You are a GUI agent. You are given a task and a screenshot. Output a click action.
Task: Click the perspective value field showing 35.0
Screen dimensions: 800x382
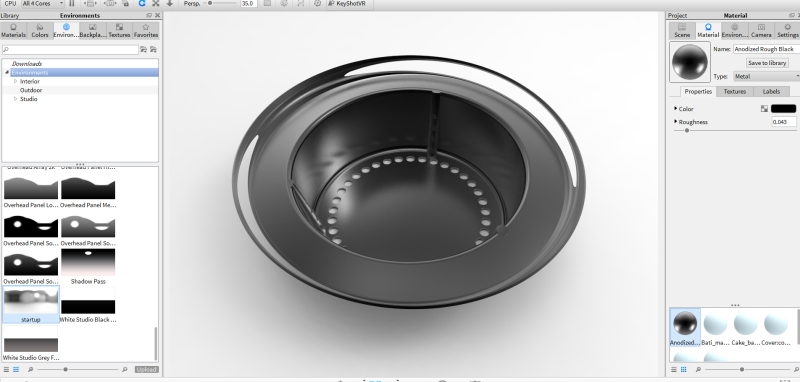(x=248, y=3)
